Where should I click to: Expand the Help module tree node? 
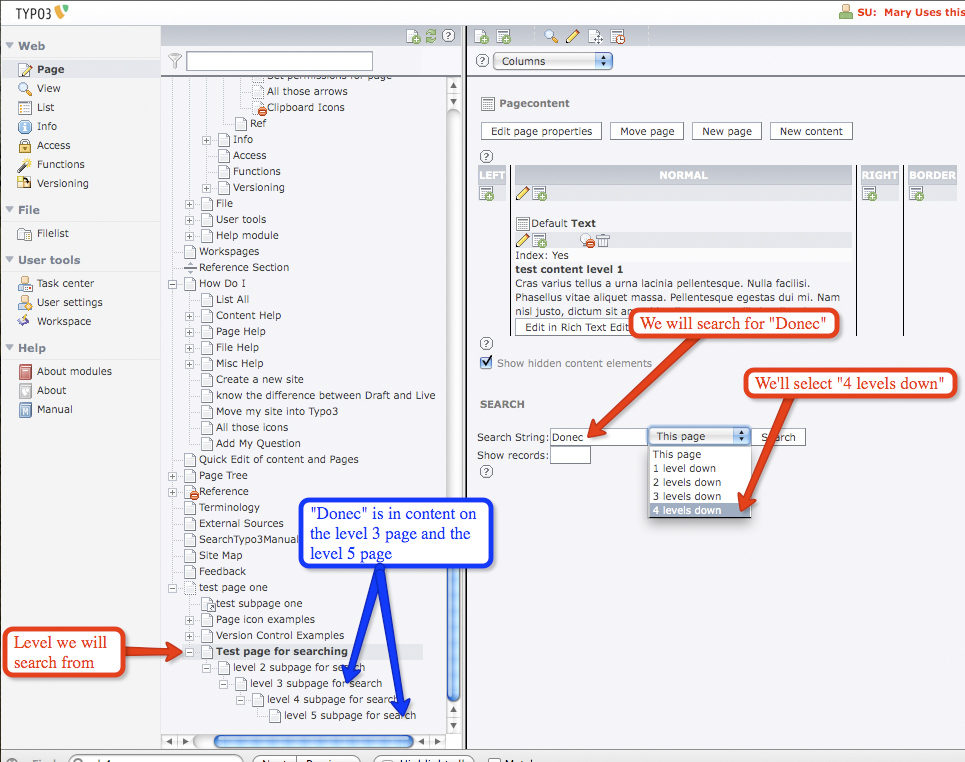(190, 235)
